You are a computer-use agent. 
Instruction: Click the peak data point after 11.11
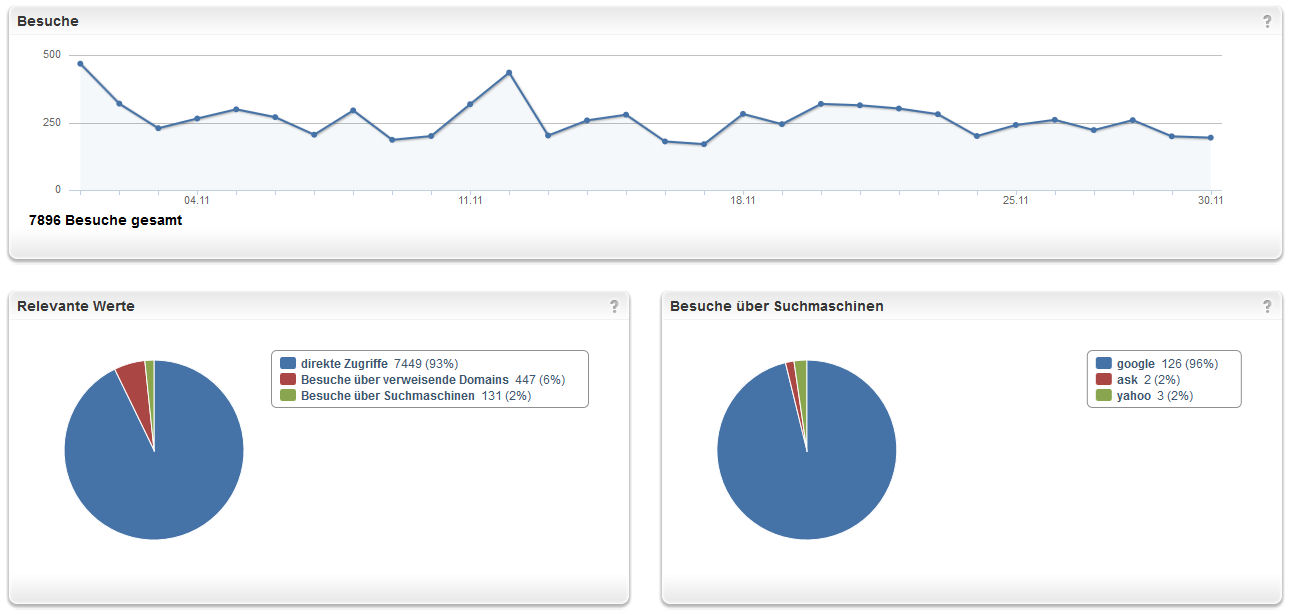click(509, 72)
